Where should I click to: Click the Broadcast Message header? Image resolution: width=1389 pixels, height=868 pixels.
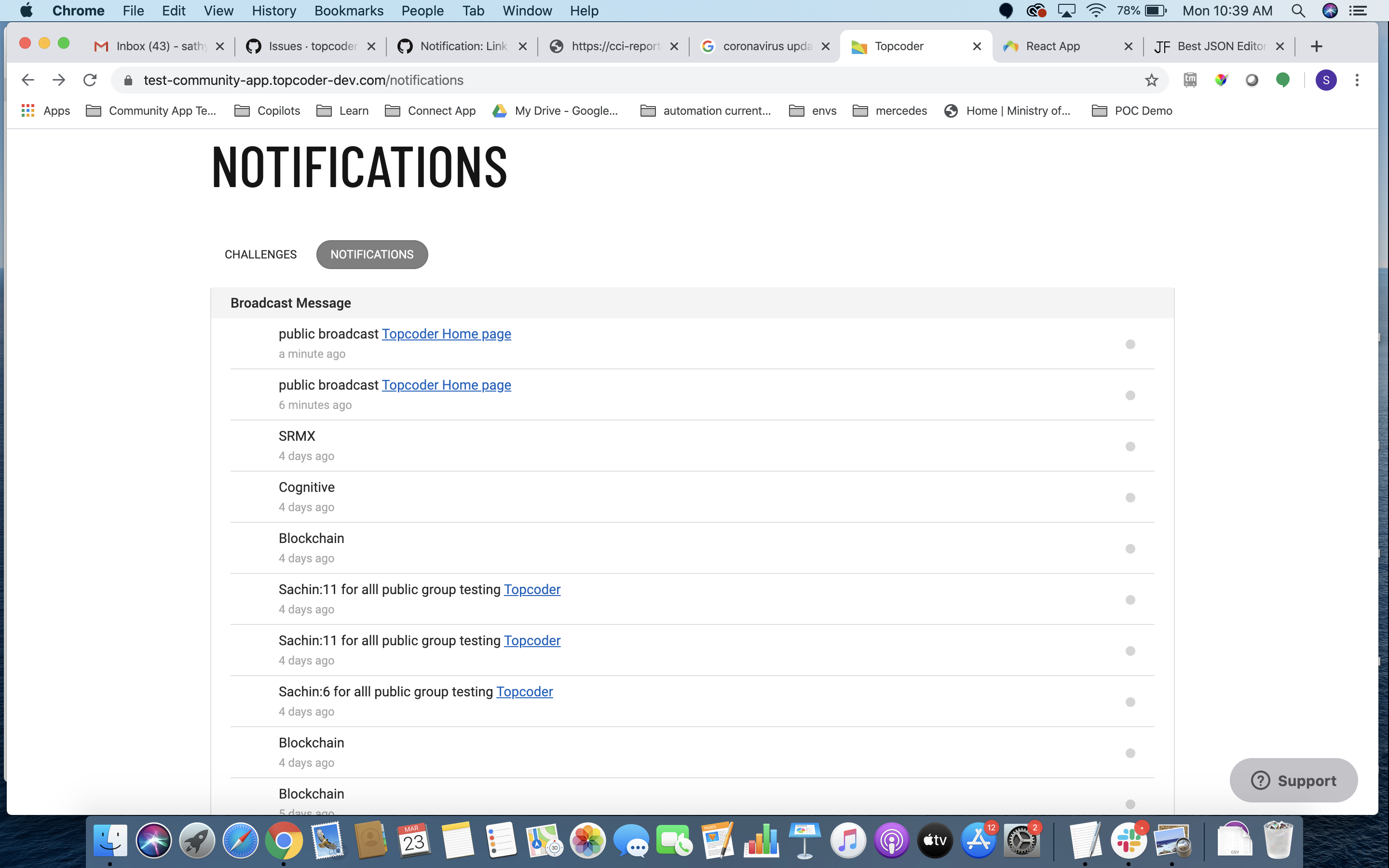coord(290,302)
